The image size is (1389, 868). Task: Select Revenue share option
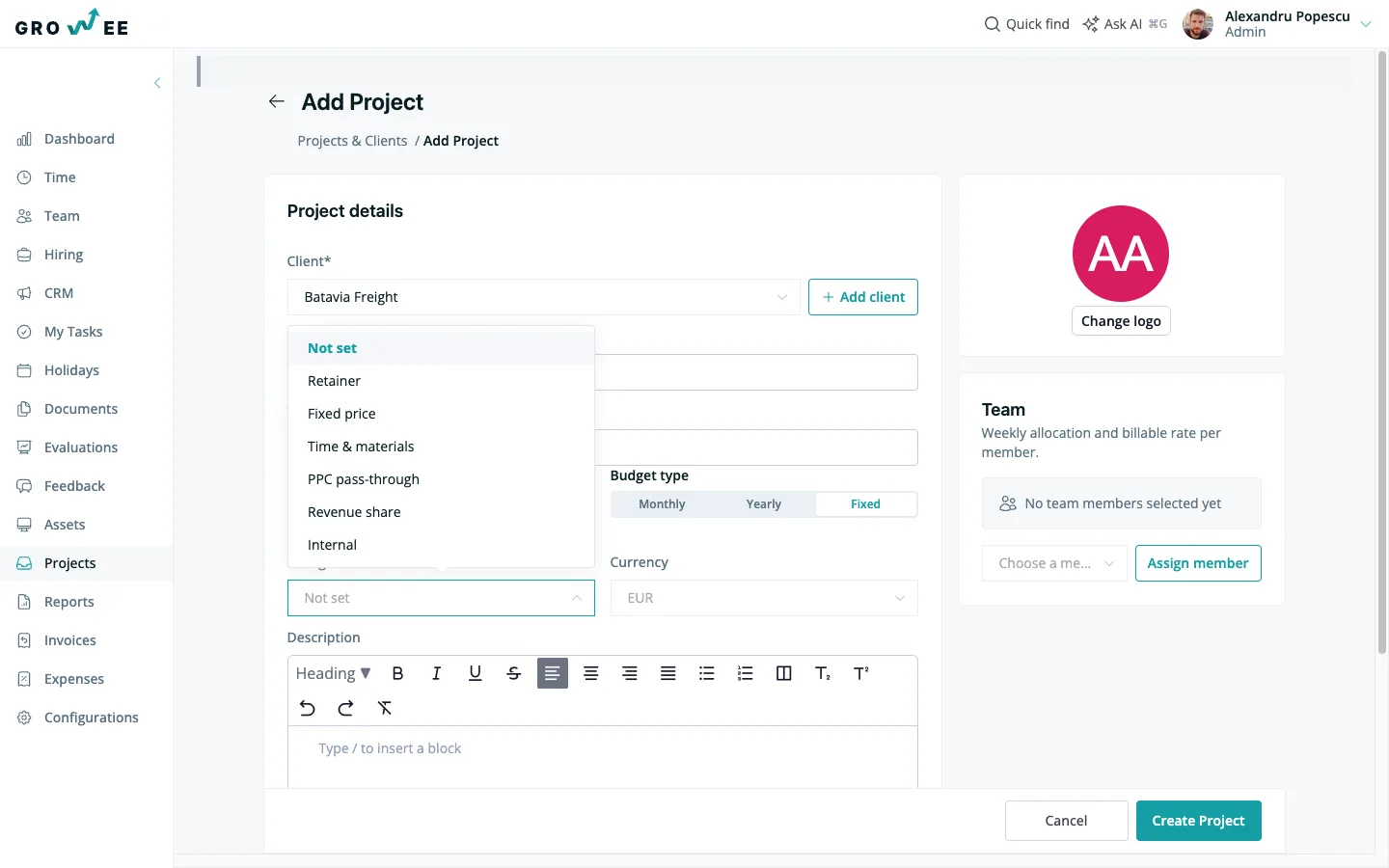coord(441,512)
